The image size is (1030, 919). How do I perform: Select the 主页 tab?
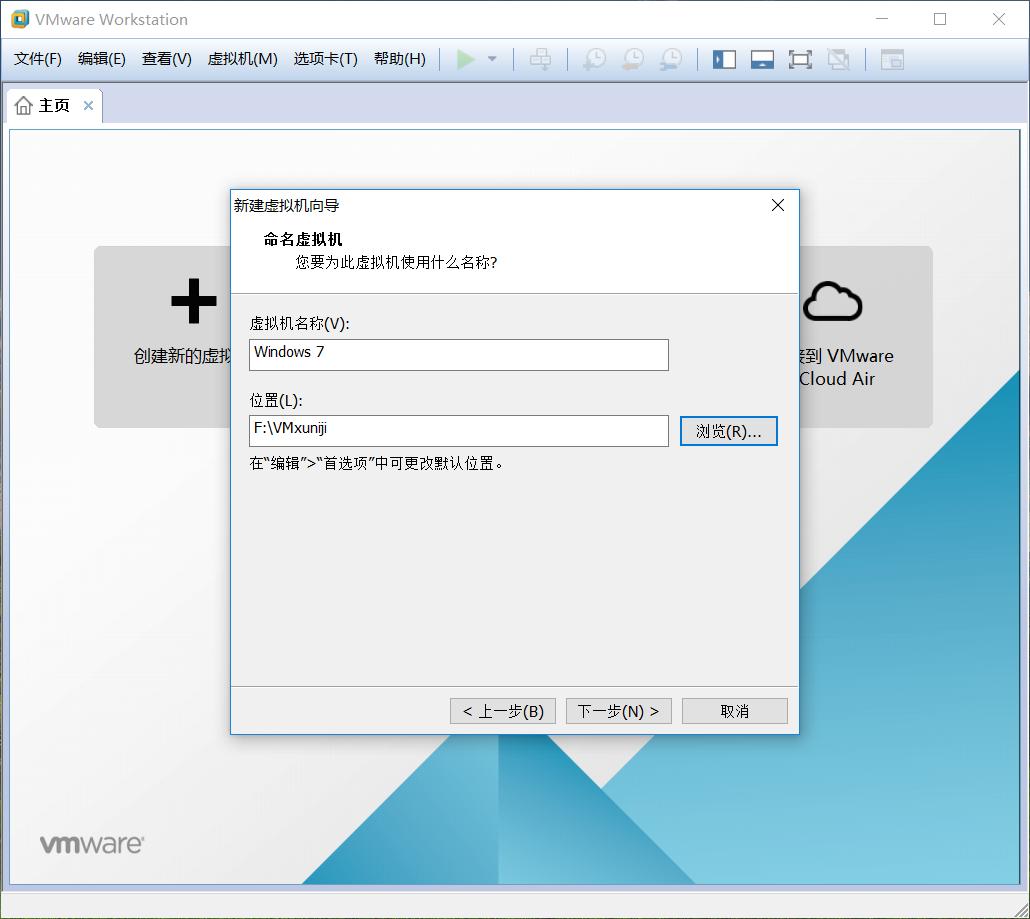coord(55,106)
